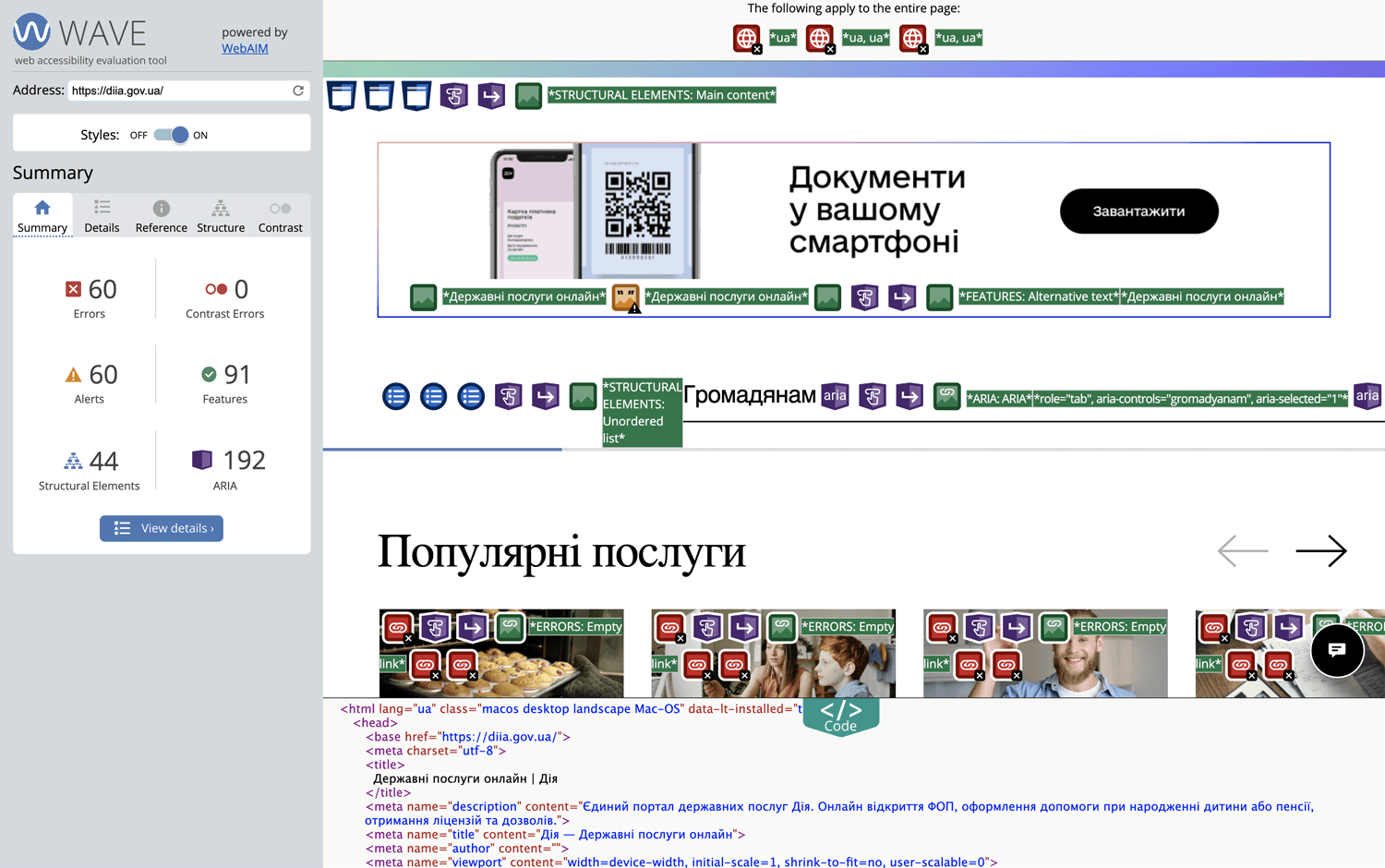Click the WAVE logo

[x=80, y=33]
